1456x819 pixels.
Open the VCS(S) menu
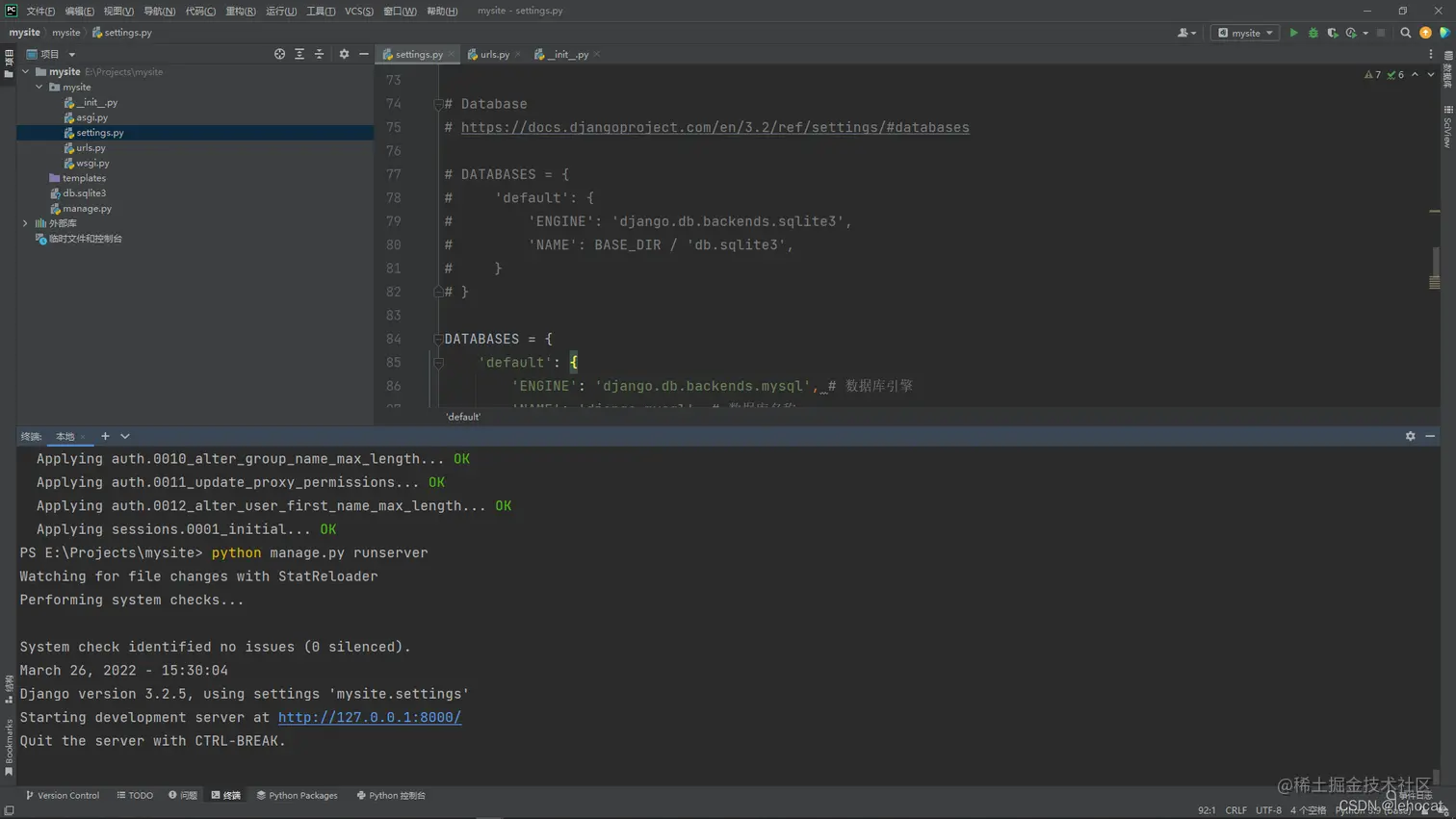tap(359, 11)
